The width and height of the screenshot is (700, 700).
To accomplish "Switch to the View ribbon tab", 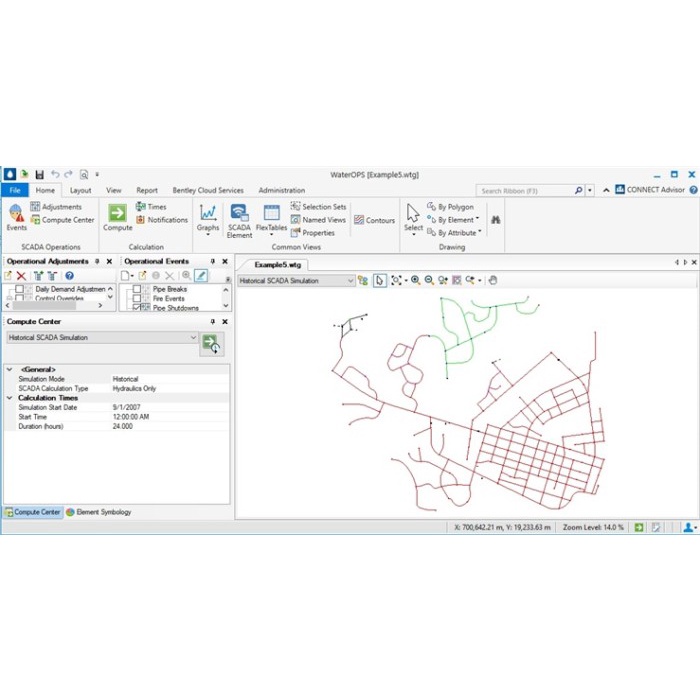I will (113, 190).
